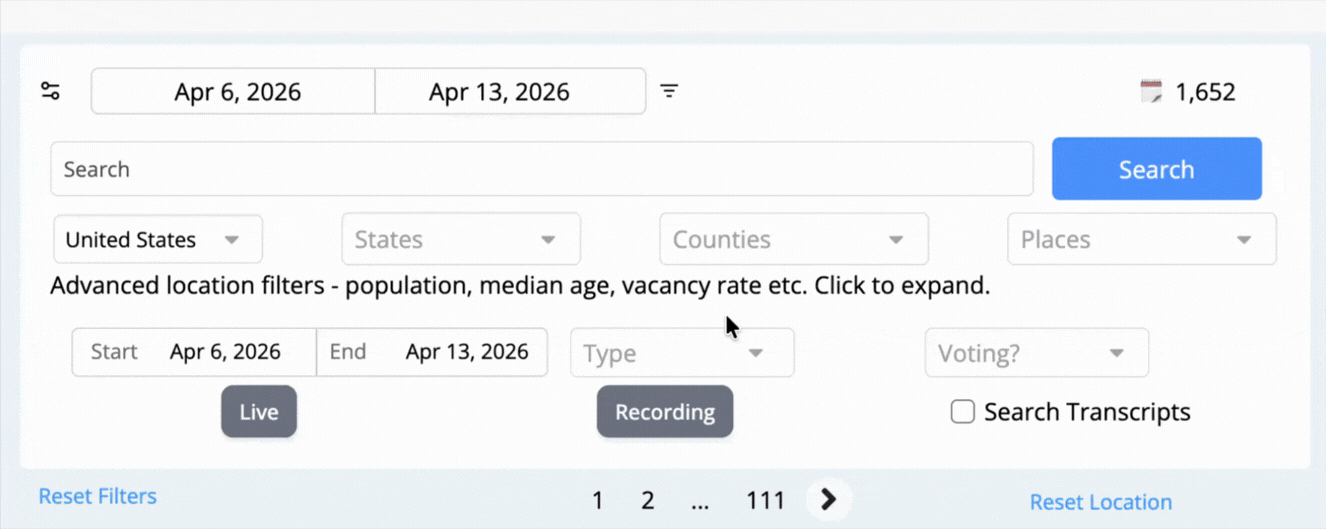Open the Voting? dropdown

1036,353
